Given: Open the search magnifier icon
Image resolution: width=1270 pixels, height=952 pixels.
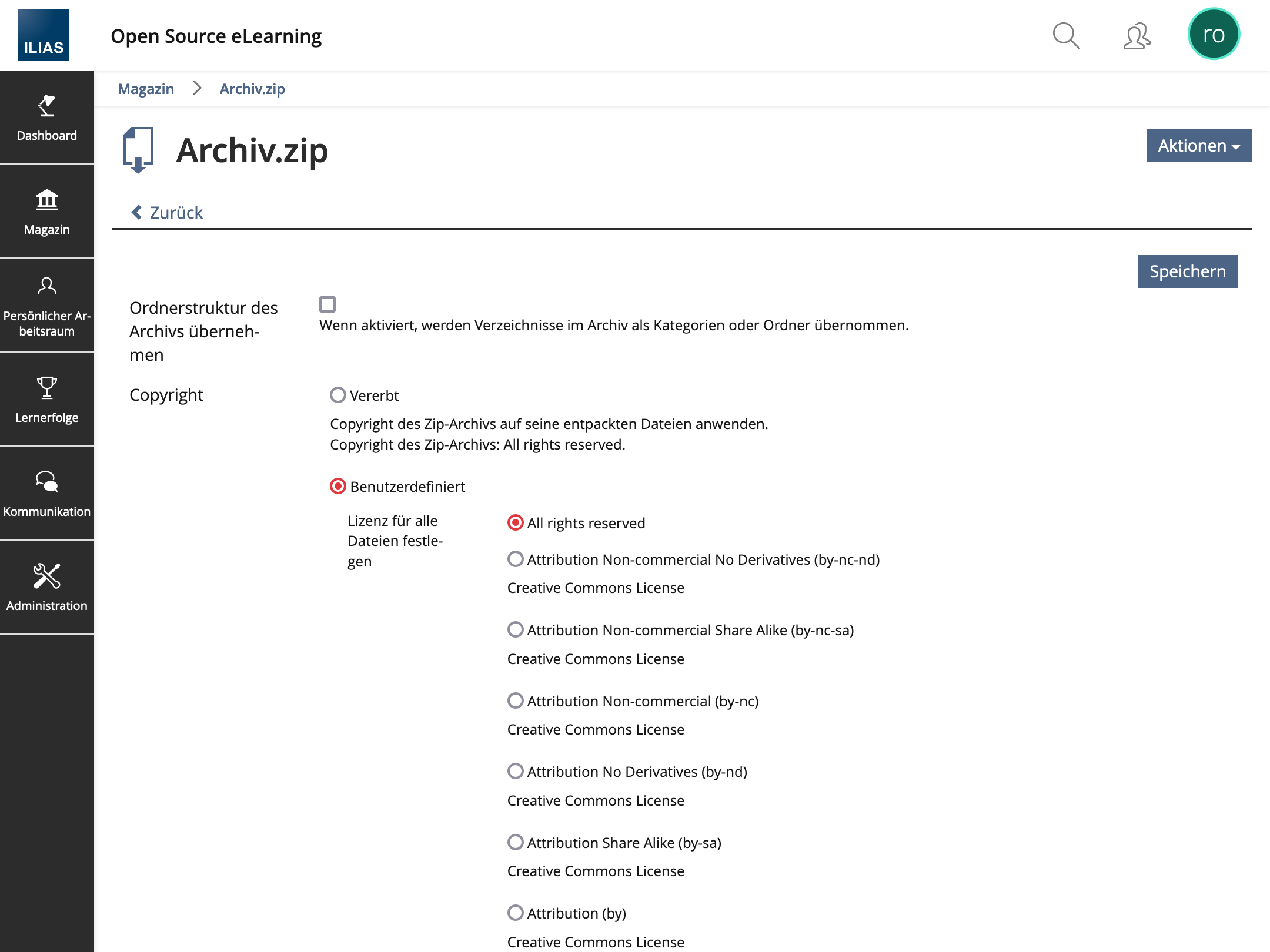Looking at the screenshot, I should point(1065,36).
